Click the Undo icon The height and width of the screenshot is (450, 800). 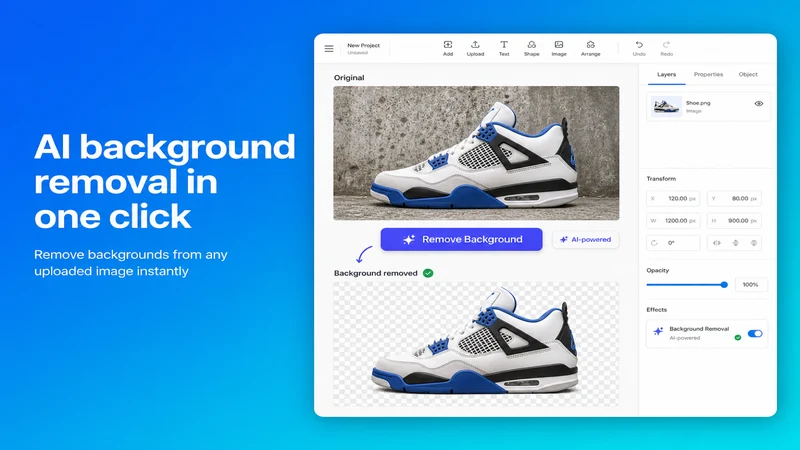639,45
